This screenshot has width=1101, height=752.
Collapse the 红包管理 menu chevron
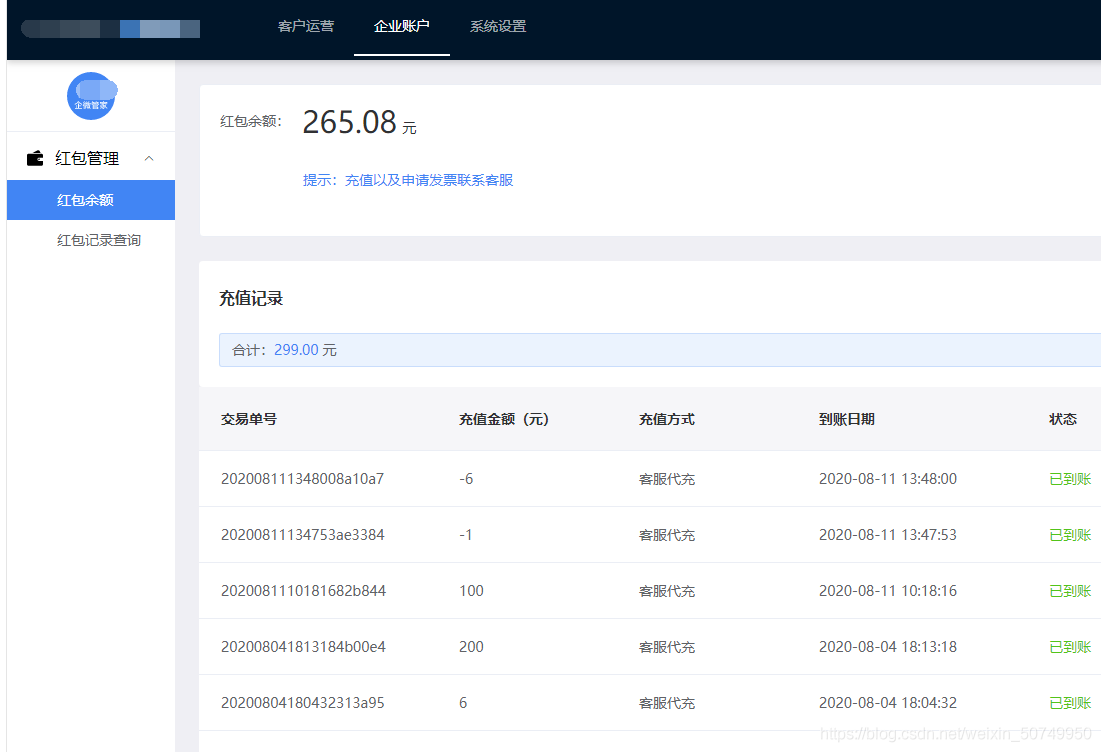coord(149,158)
